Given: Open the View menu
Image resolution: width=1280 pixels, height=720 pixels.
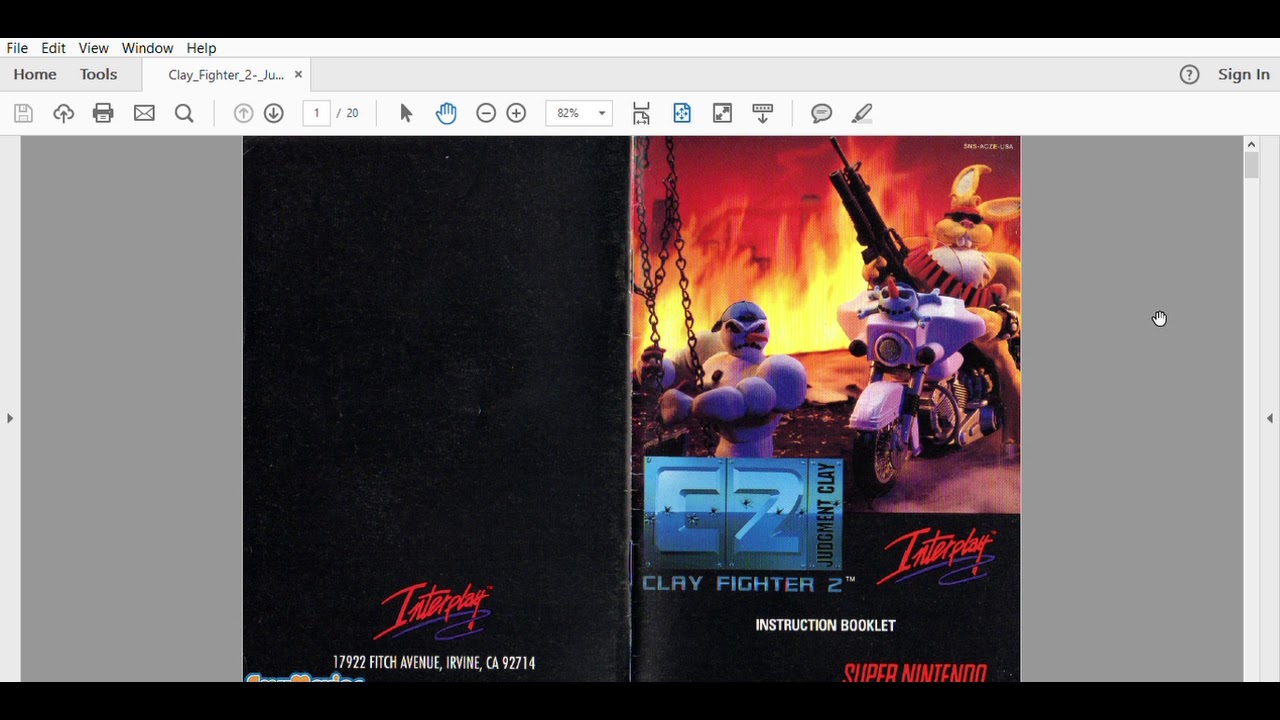Looking at the screenshot, I should (x=93, y=48).
